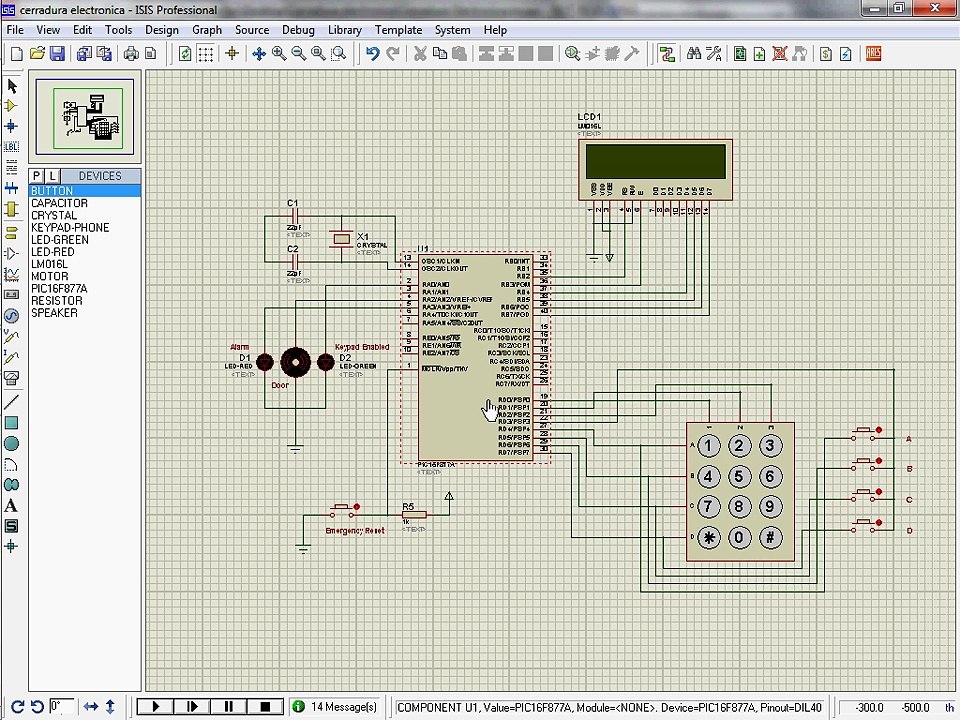This screenshot has width=960, height=720.
Task: Stop the simulation
Action: (x=265, y=707)
